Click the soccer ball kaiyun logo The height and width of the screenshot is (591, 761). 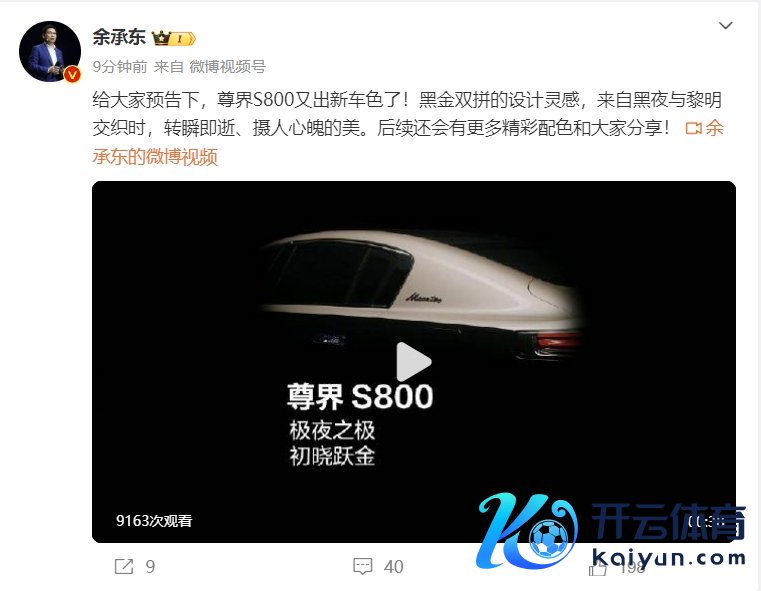tap(548, 539)
